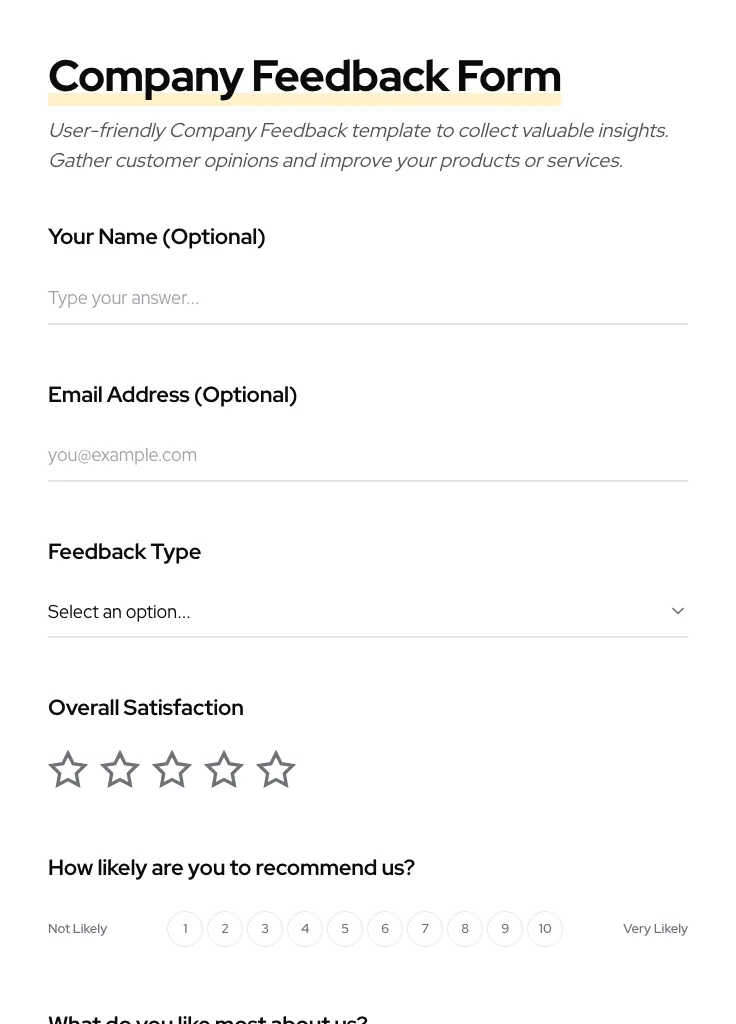Choose the fourth star rating
This screenshot has height=1024, width=736.
[x=224, y=770]
